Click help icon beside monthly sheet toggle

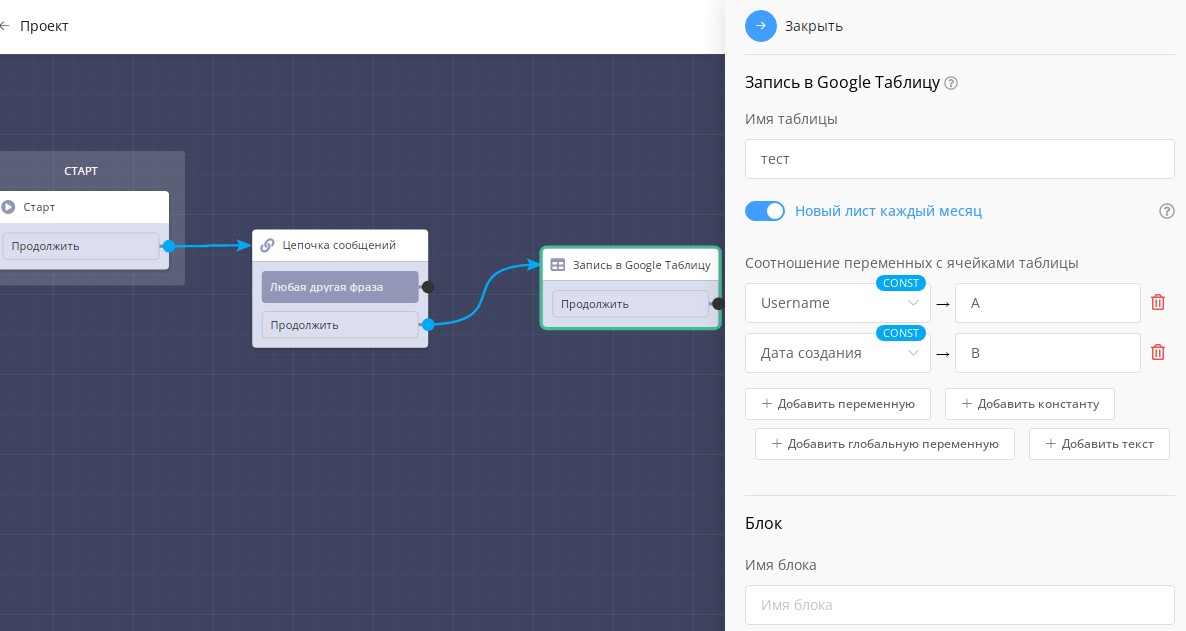(1166, 211)
